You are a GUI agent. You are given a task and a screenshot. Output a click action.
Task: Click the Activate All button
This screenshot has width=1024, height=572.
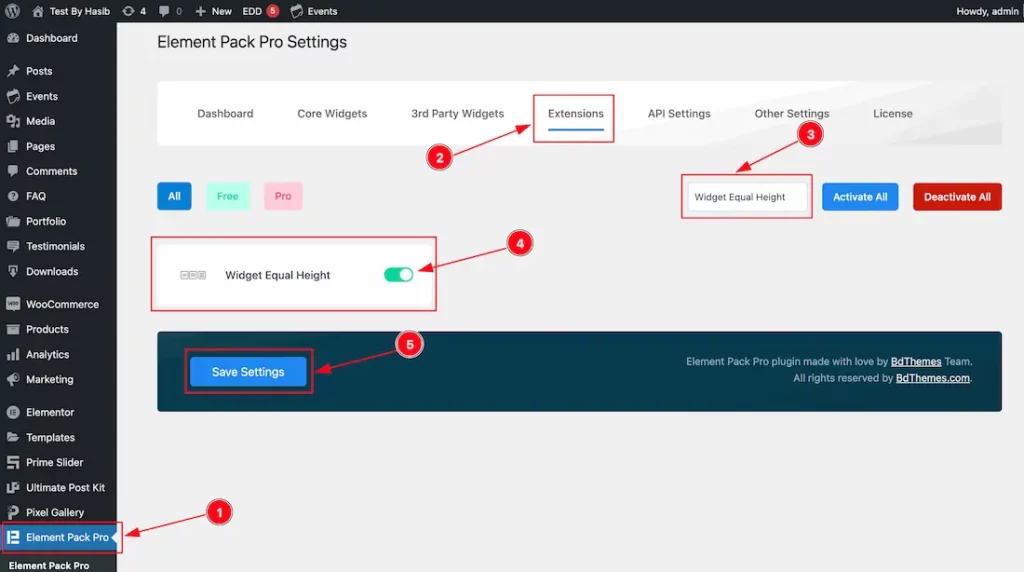click(x=859, y=197)
